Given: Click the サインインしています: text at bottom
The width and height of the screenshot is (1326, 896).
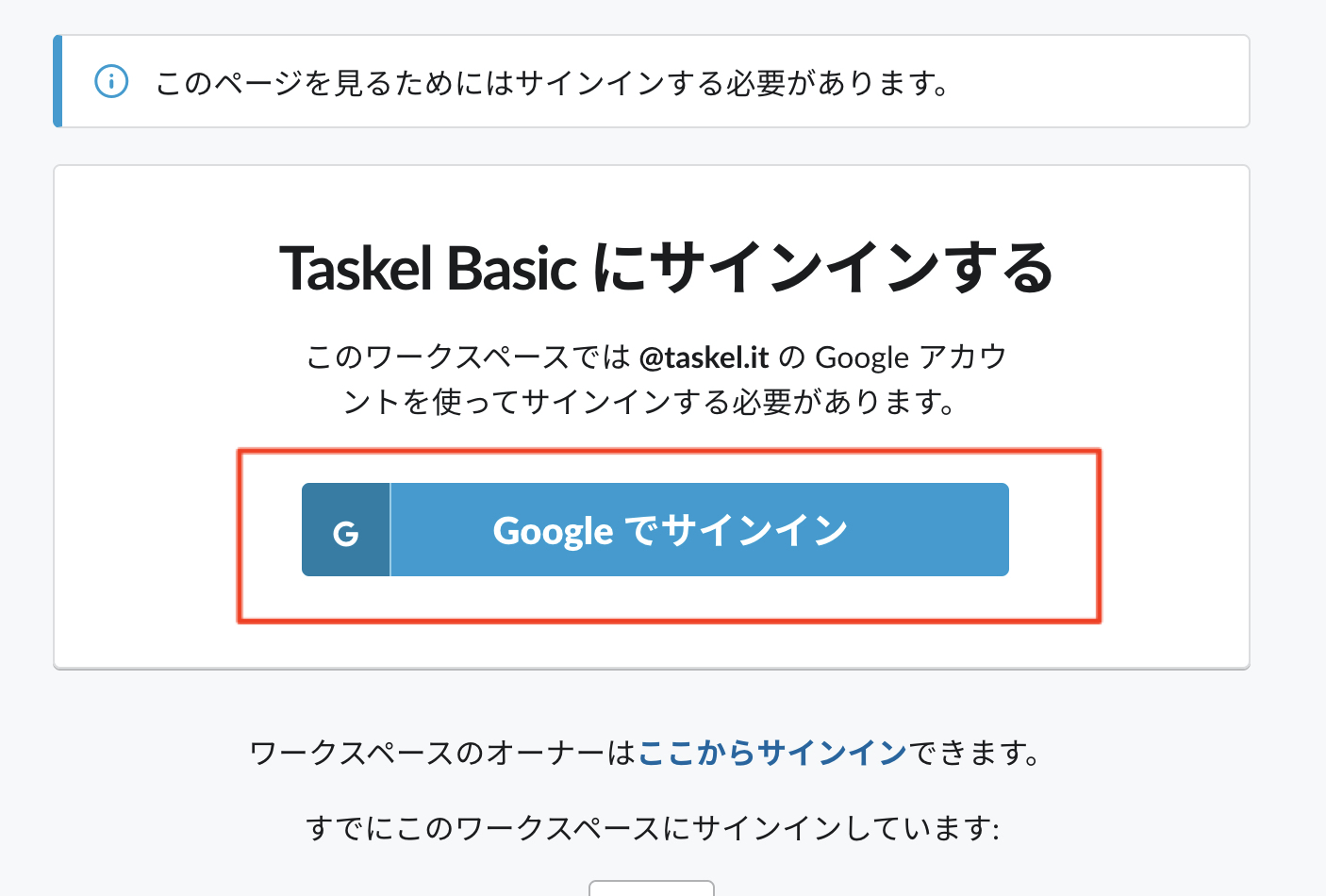Looking at the screenshot, I should pos(845,828).
